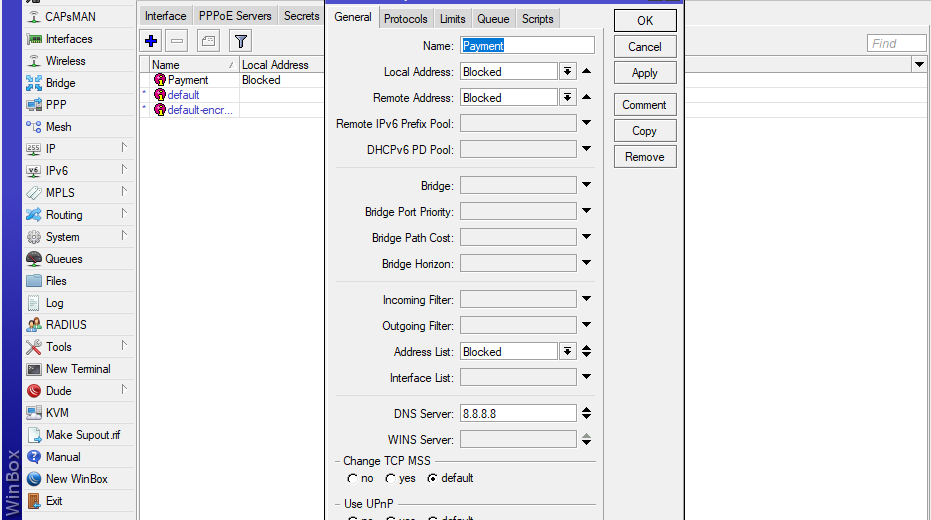The width and height of the screenshot is (931, 520).
Task: Open the RADIUS sidebar item
Action: click(66, 325)
